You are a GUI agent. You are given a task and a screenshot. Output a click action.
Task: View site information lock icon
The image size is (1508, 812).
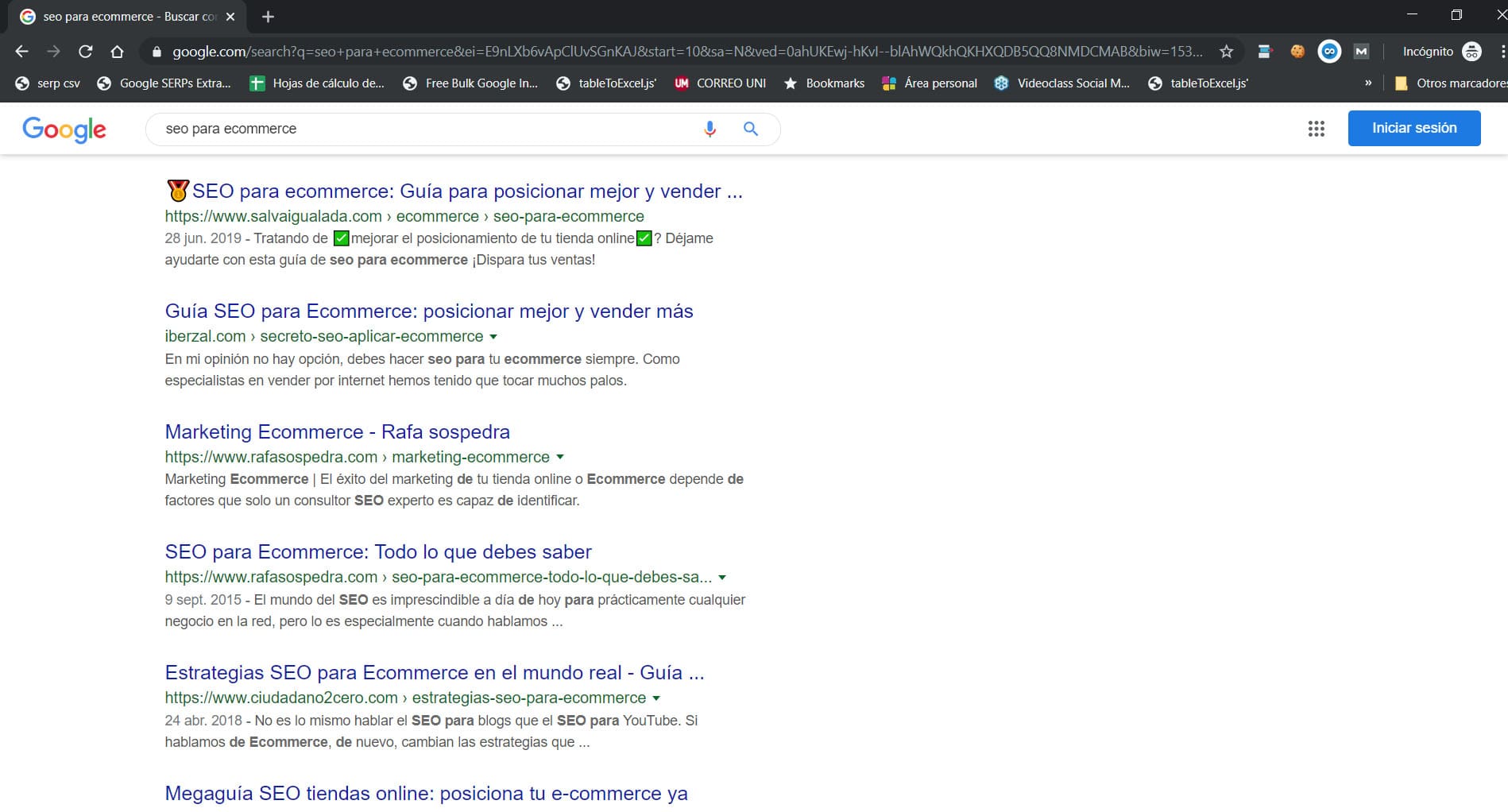157,52
